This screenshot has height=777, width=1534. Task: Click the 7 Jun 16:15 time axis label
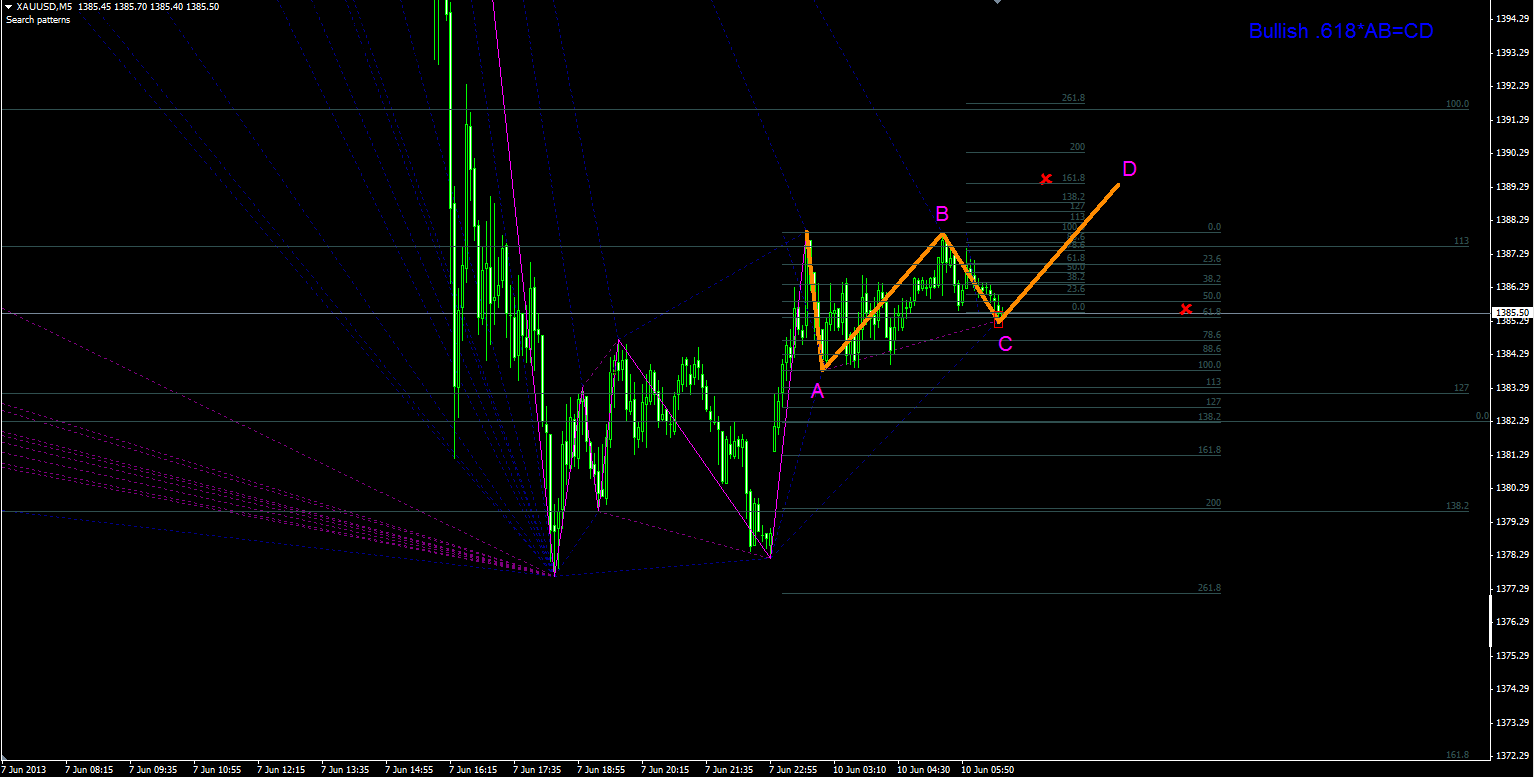pos(474,770)
